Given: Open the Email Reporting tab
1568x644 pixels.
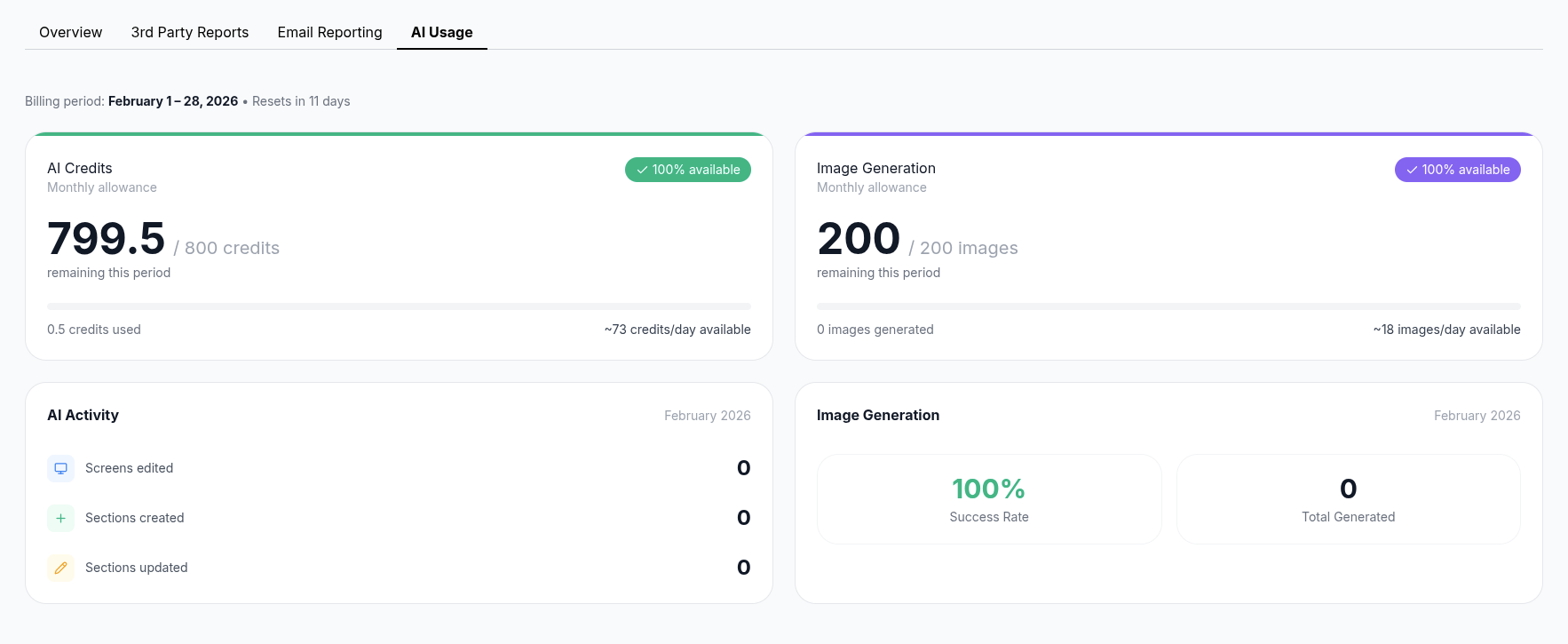Looking at the screenshot, I should tap(329, 32).
